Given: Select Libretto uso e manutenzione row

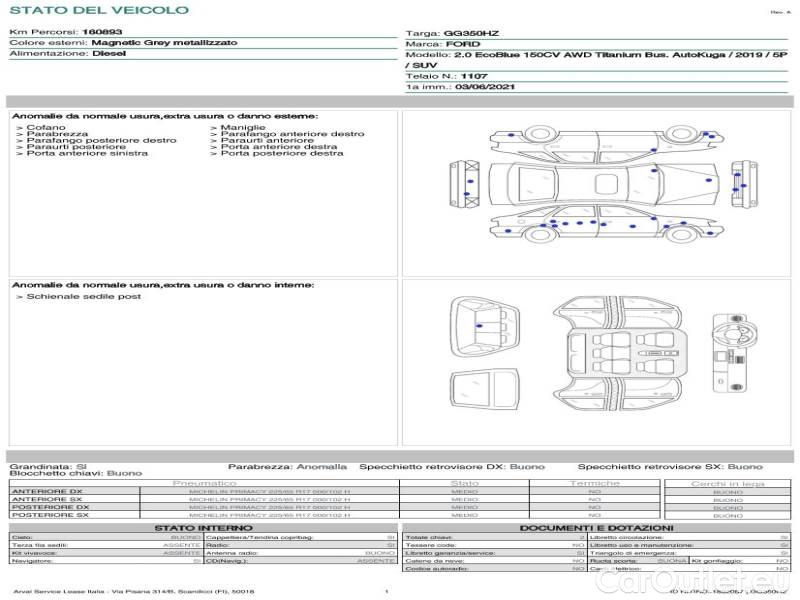Looking at the screenshot, I should coord(689,545).
